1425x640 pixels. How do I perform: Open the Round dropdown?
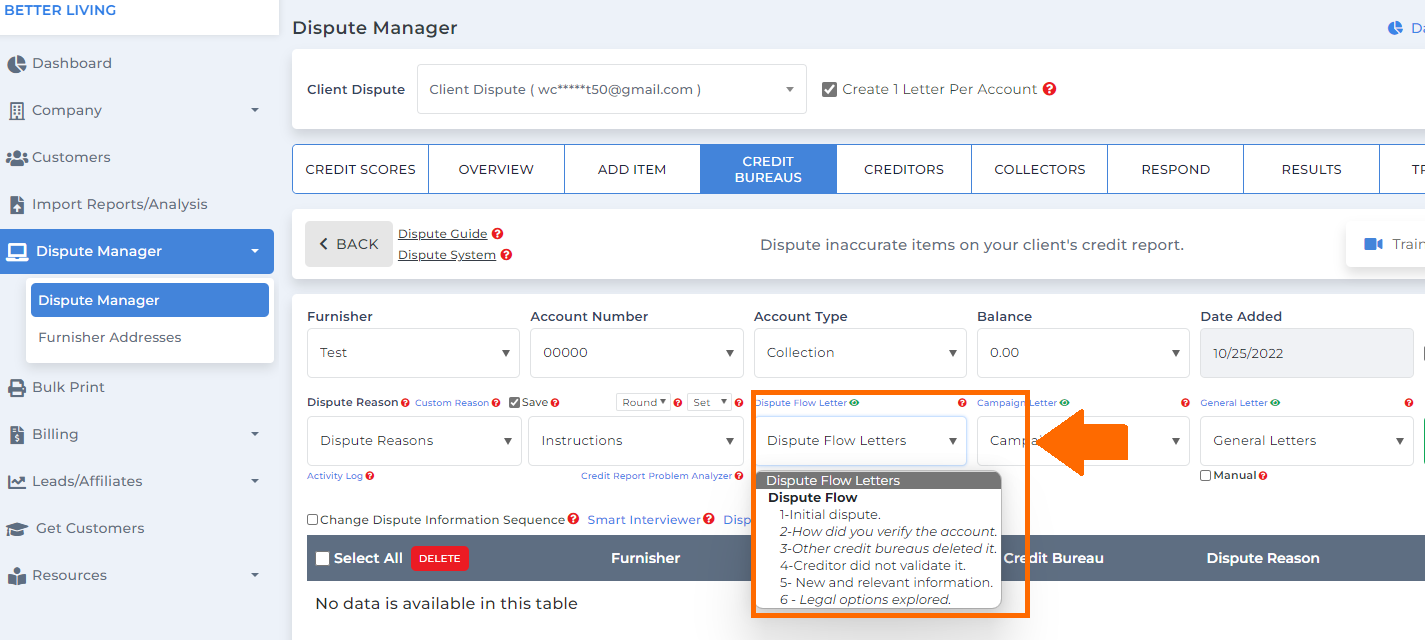[643, 403]
